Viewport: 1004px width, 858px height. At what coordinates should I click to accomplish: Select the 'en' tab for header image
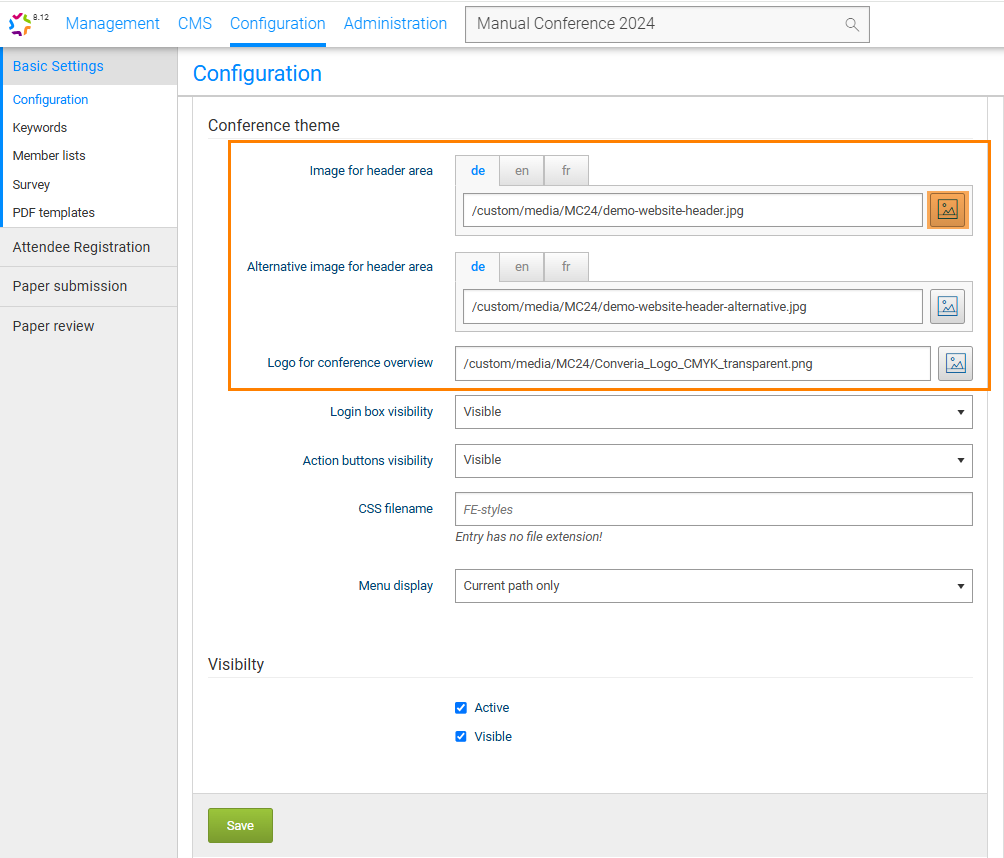[x=522, y=171]
